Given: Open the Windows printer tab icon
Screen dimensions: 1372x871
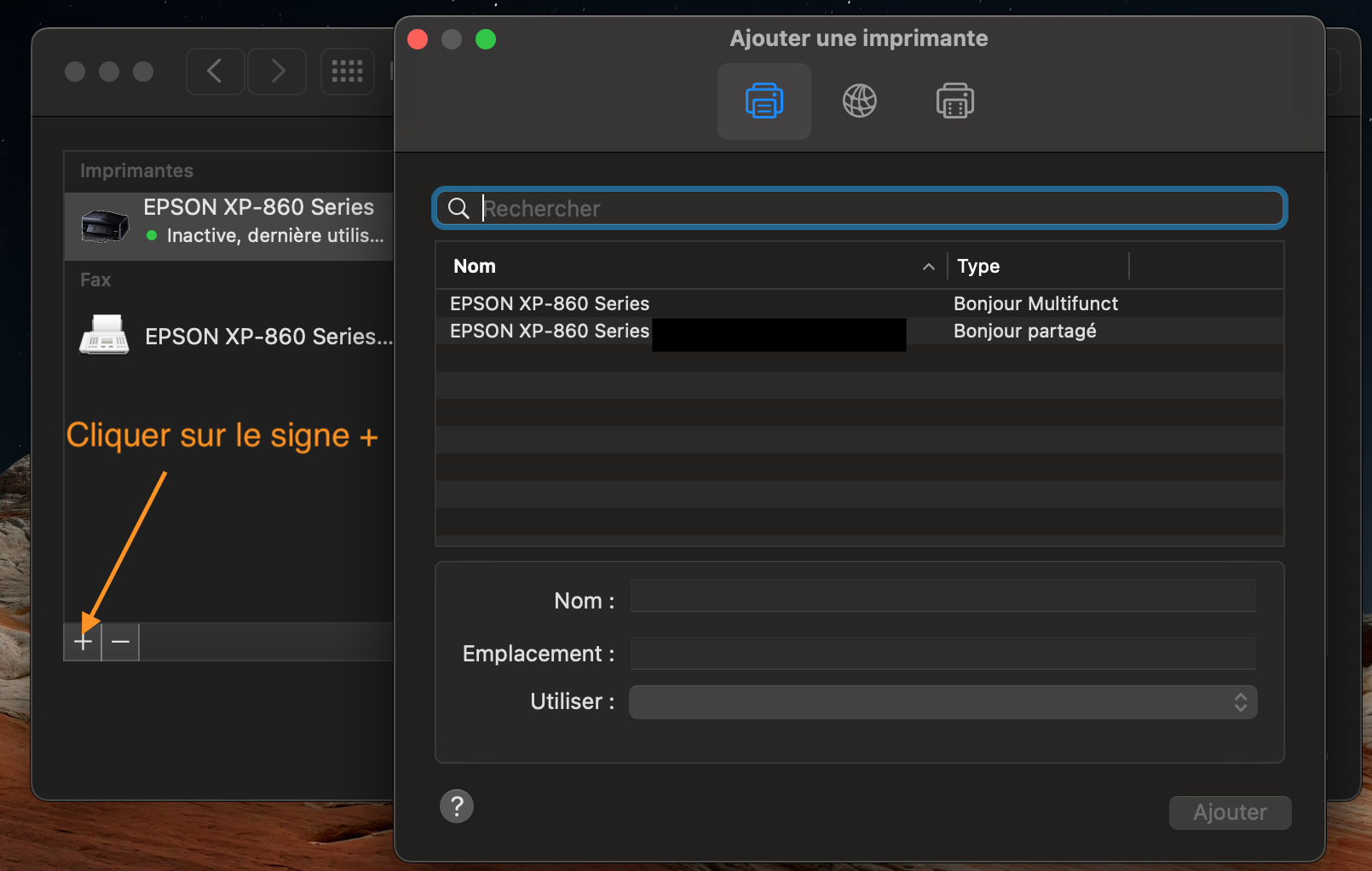Looking at the screenshot, I should point(954,101).
